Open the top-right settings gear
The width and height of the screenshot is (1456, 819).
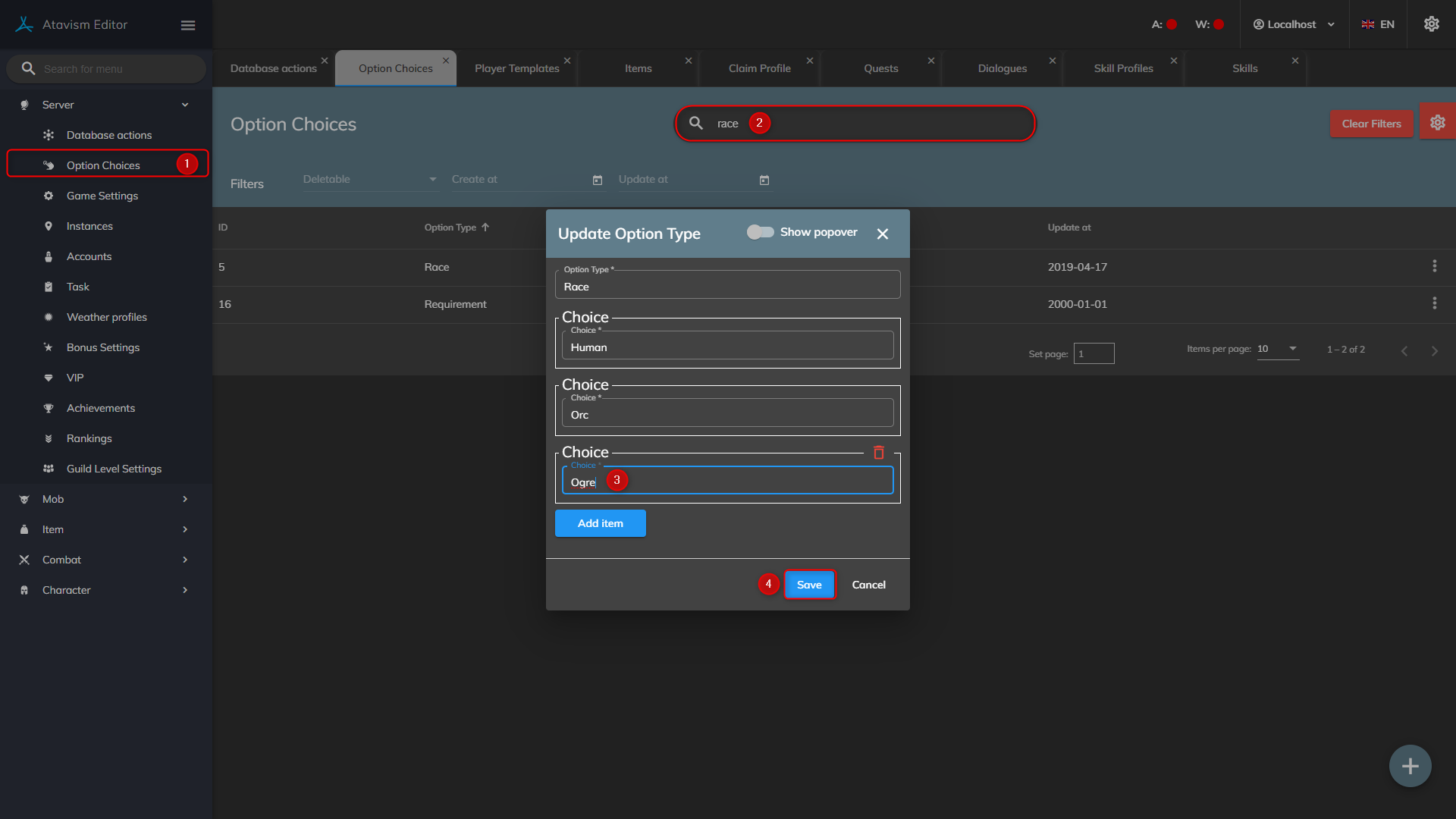point(1431,24)
